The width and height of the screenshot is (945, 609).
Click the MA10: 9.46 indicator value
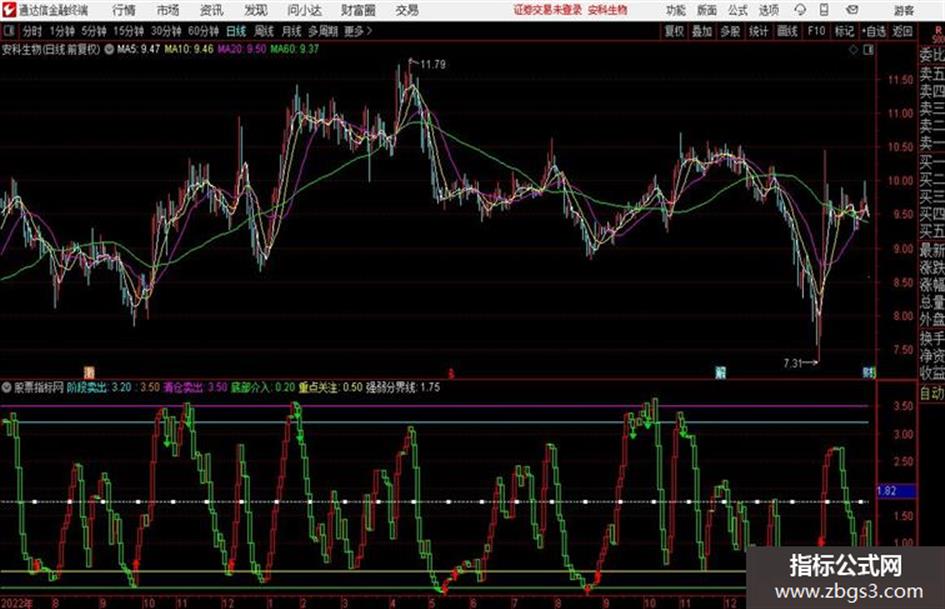coord(189,49)
